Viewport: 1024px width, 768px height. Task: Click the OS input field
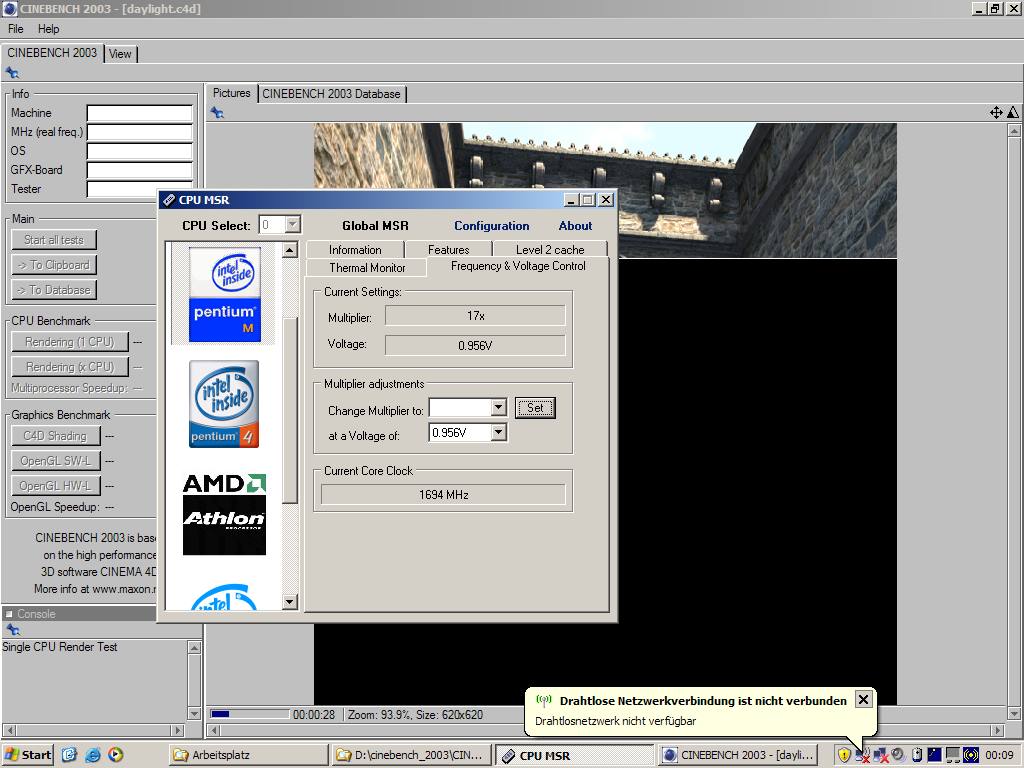tap(140, 151)
